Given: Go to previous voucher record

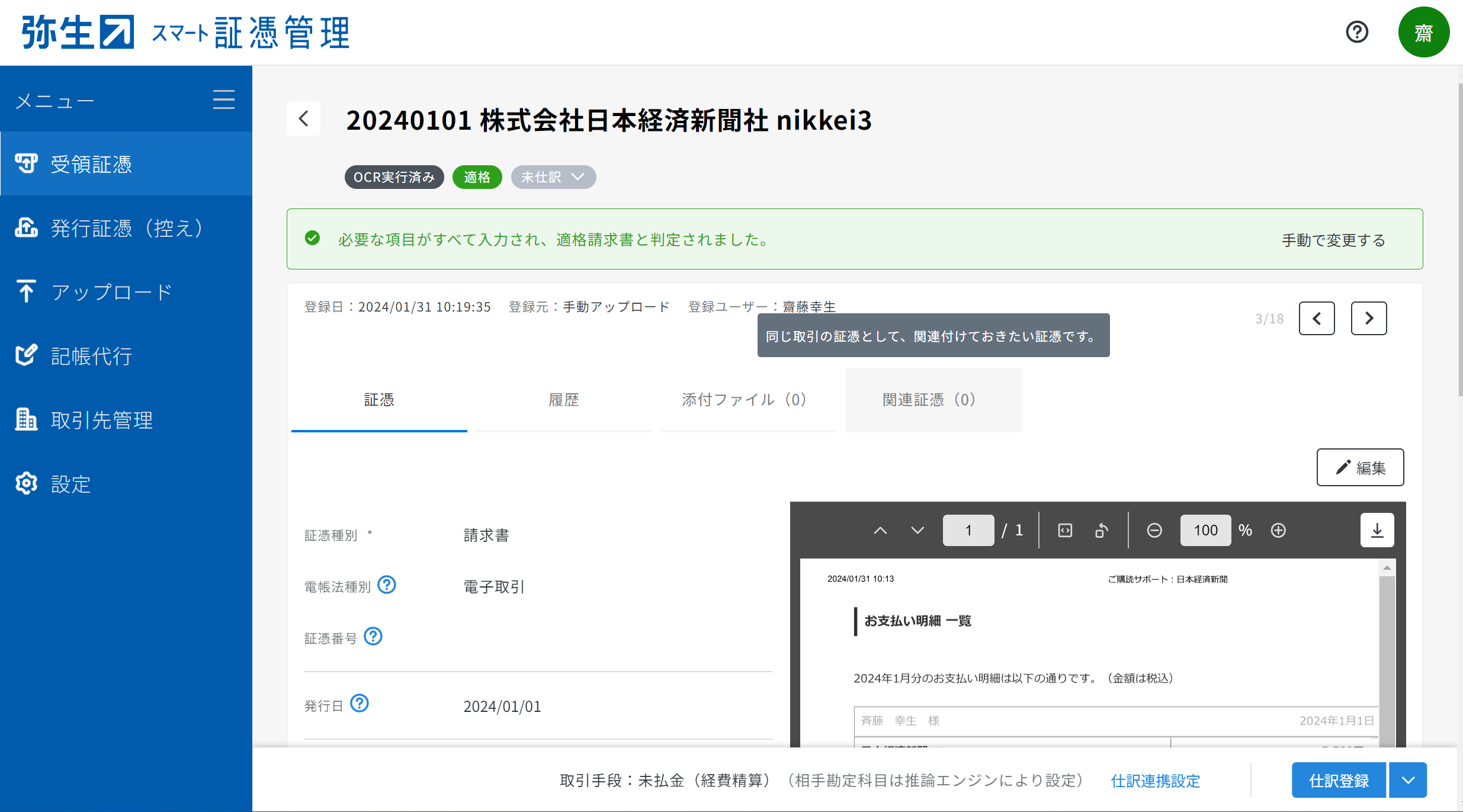Looking at the screenshot, I should coord(1317,319).
